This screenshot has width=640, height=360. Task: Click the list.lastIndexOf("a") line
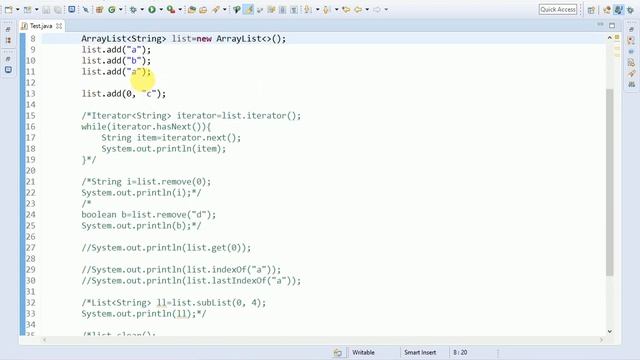click(x=191, y=281)
